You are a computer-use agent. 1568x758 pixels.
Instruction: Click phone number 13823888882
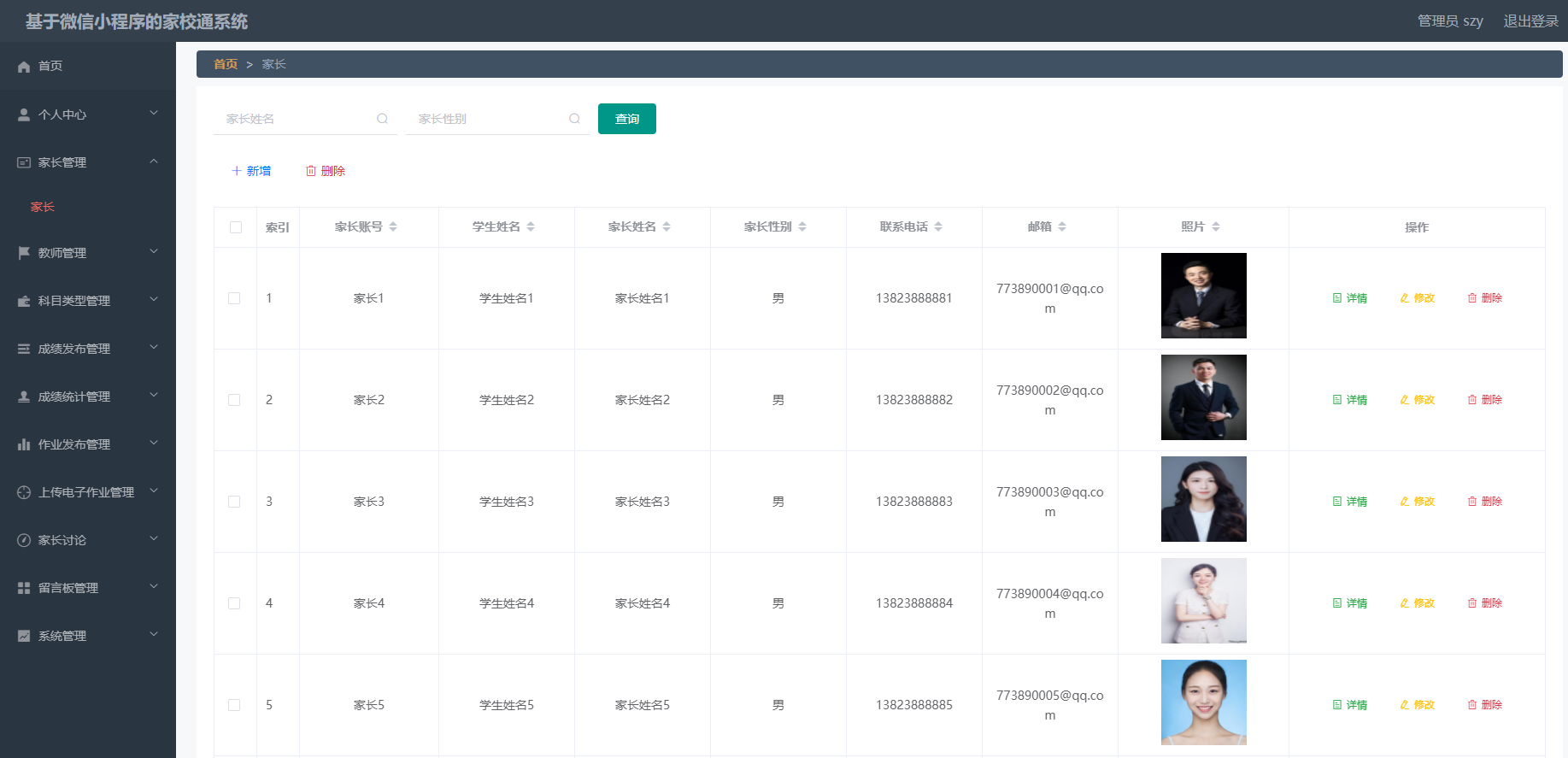(914, 400)
